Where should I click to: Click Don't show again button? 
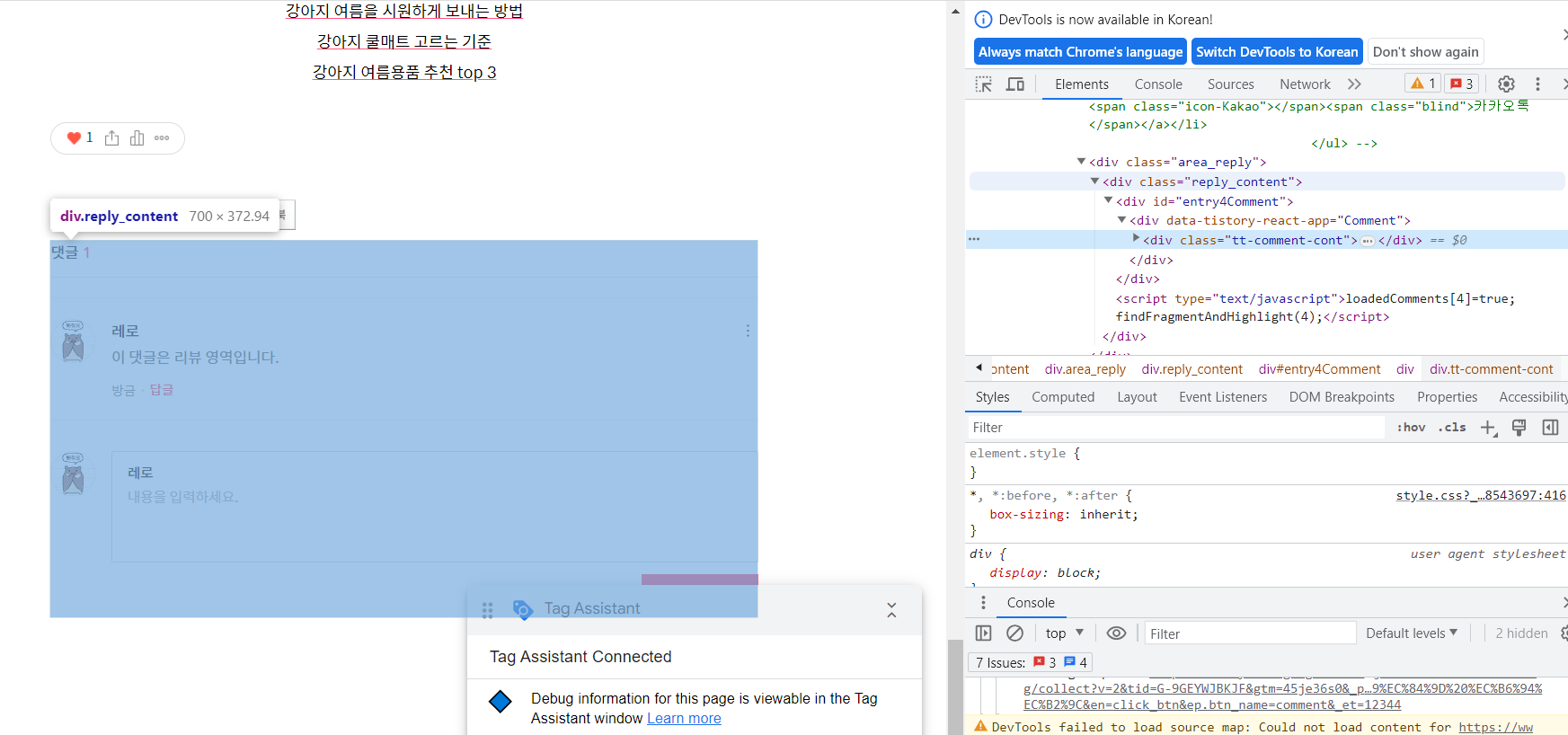point(1425,52)
